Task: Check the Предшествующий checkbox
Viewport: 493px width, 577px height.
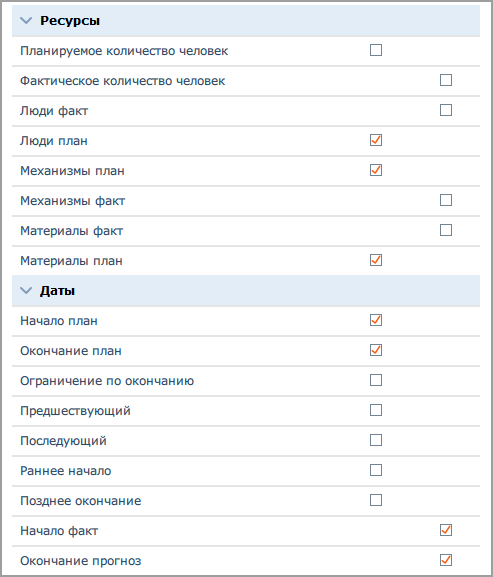Action: pos(376,410)
